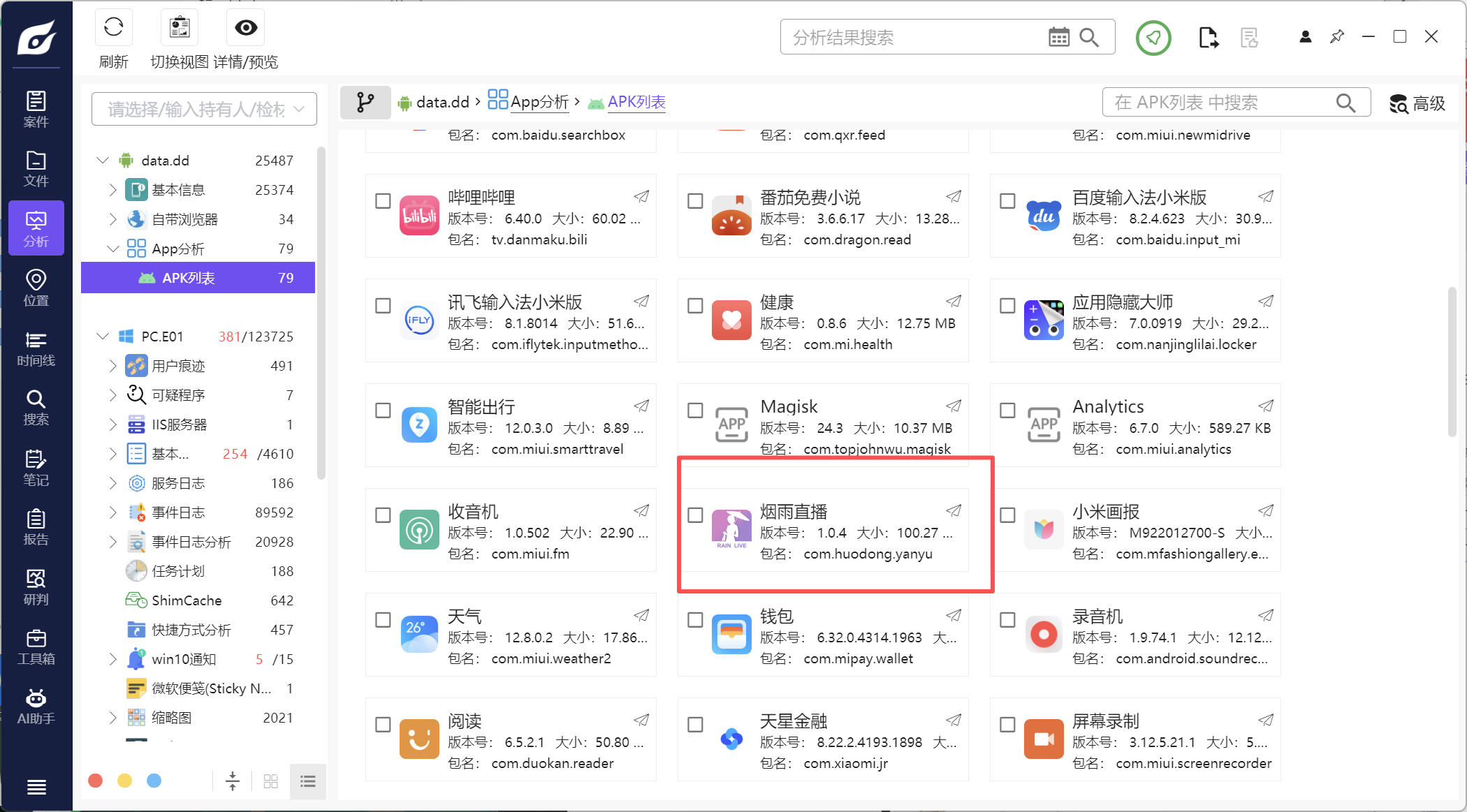Switch to list view icon below tree
The height and width of the screenshot is (812, 1467).
[x=308, y=781]
